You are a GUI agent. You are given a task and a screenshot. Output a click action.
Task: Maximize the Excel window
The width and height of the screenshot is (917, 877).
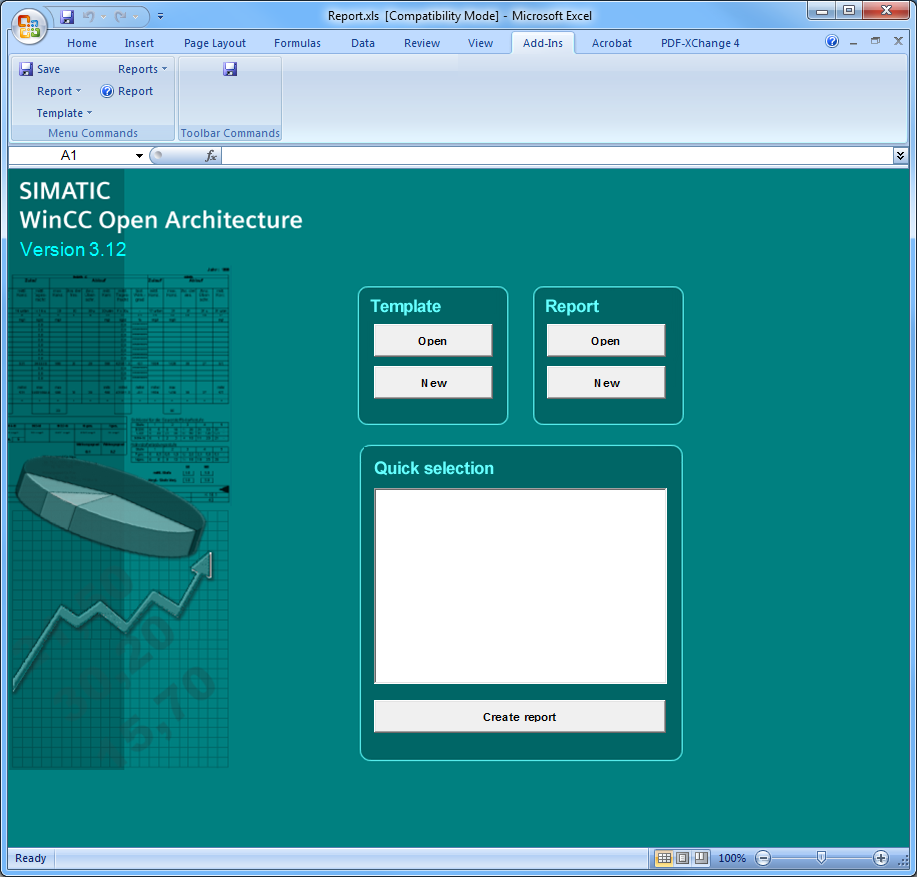point(849,11)
